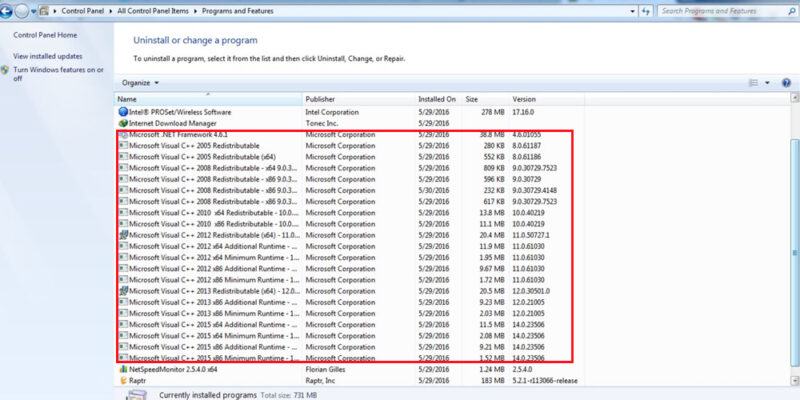Open the address bar history dropdown arrow
The image size is (800, 400).
(633, 11)
